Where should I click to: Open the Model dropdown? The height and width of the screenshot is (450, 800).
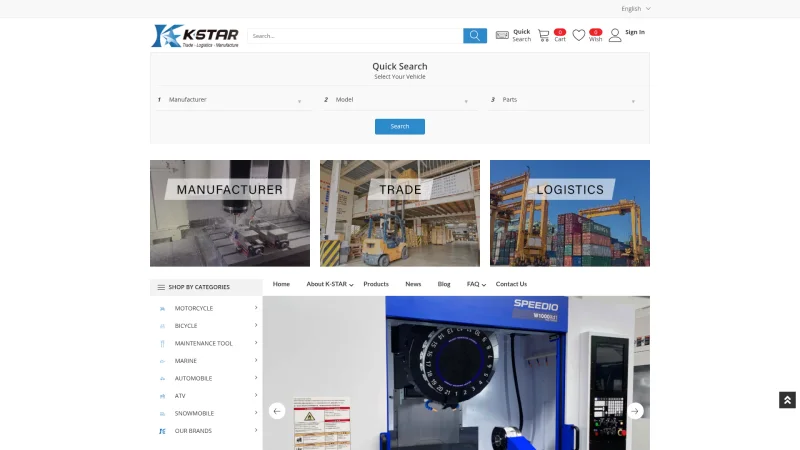coord(400,100)
